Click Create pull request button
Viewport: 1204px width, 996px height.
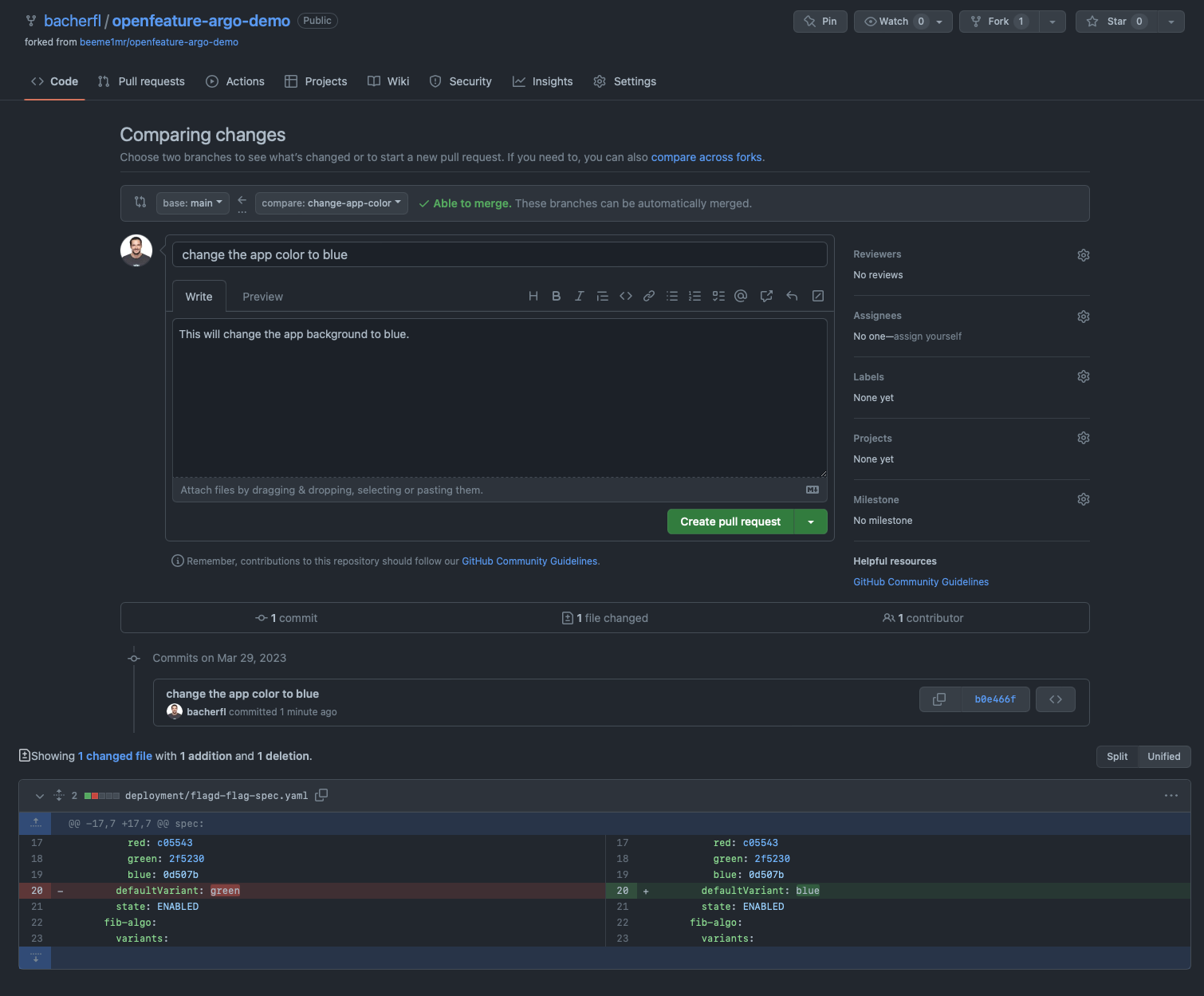[730, 522]
